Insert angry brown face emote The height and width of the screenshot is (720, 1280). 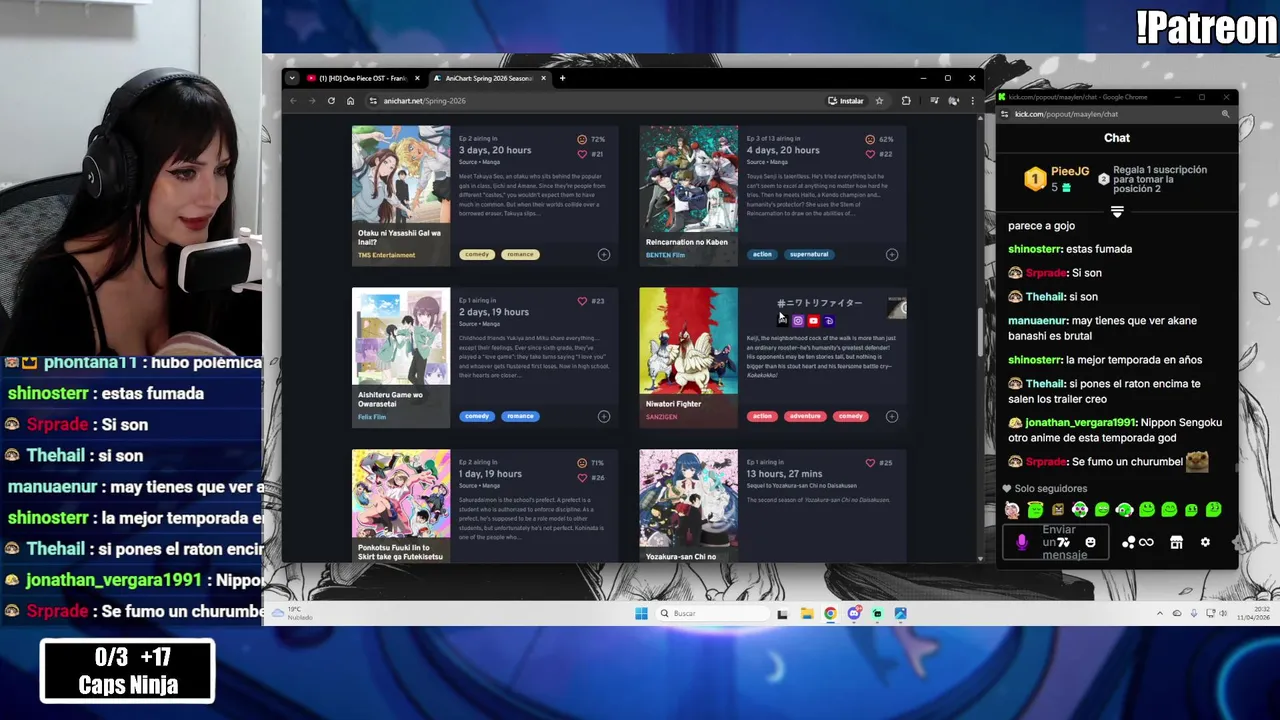click(1057, 510)
